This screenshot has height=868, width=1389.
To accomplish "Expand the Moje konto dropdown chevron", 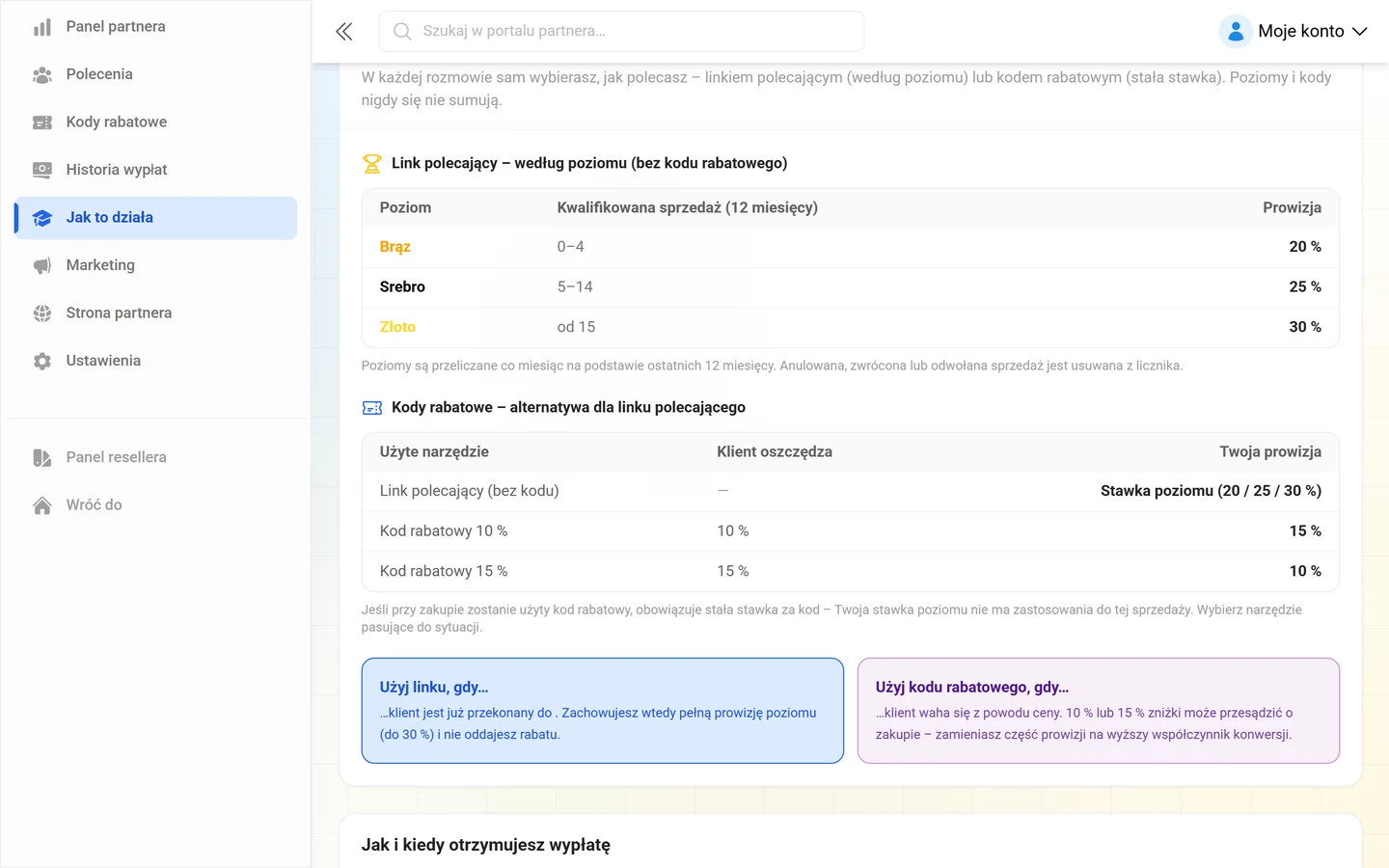I will (x=1360, y=32).
